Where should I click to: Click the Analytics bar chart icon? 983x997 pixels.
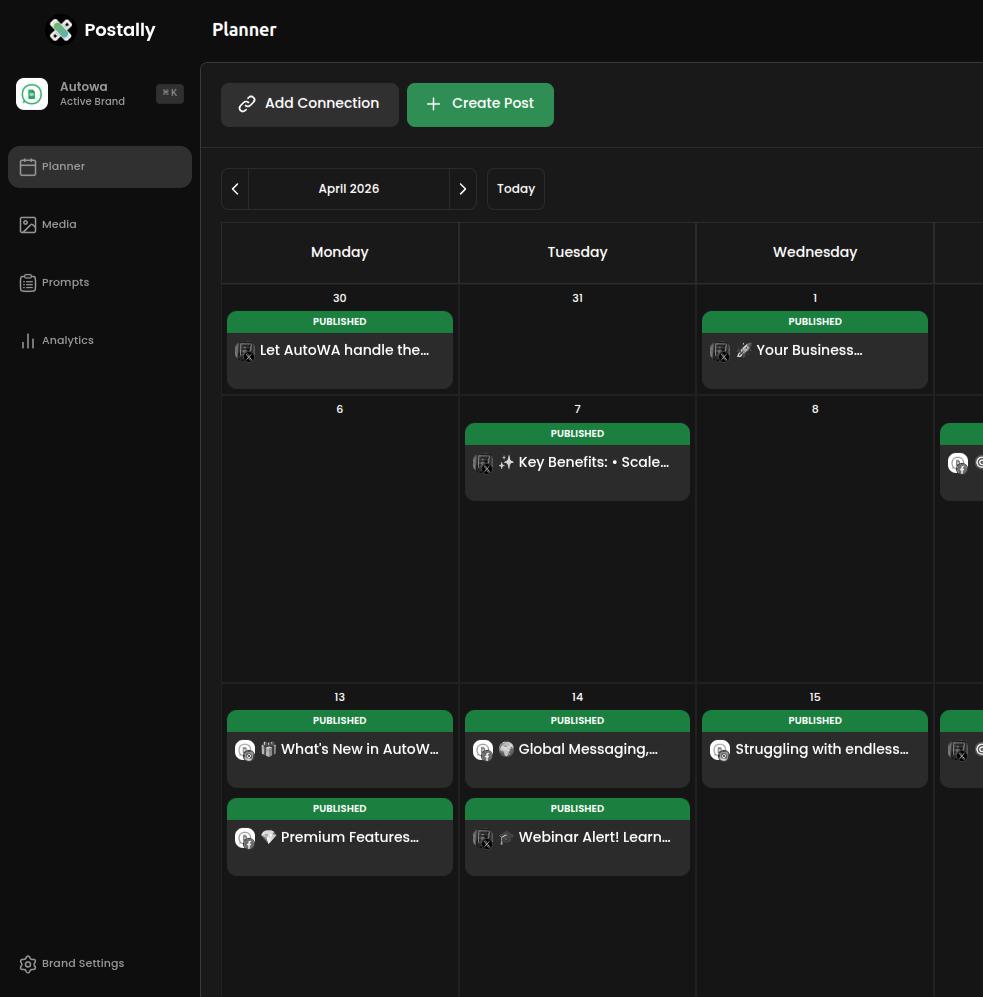click(x=27, y=341)
